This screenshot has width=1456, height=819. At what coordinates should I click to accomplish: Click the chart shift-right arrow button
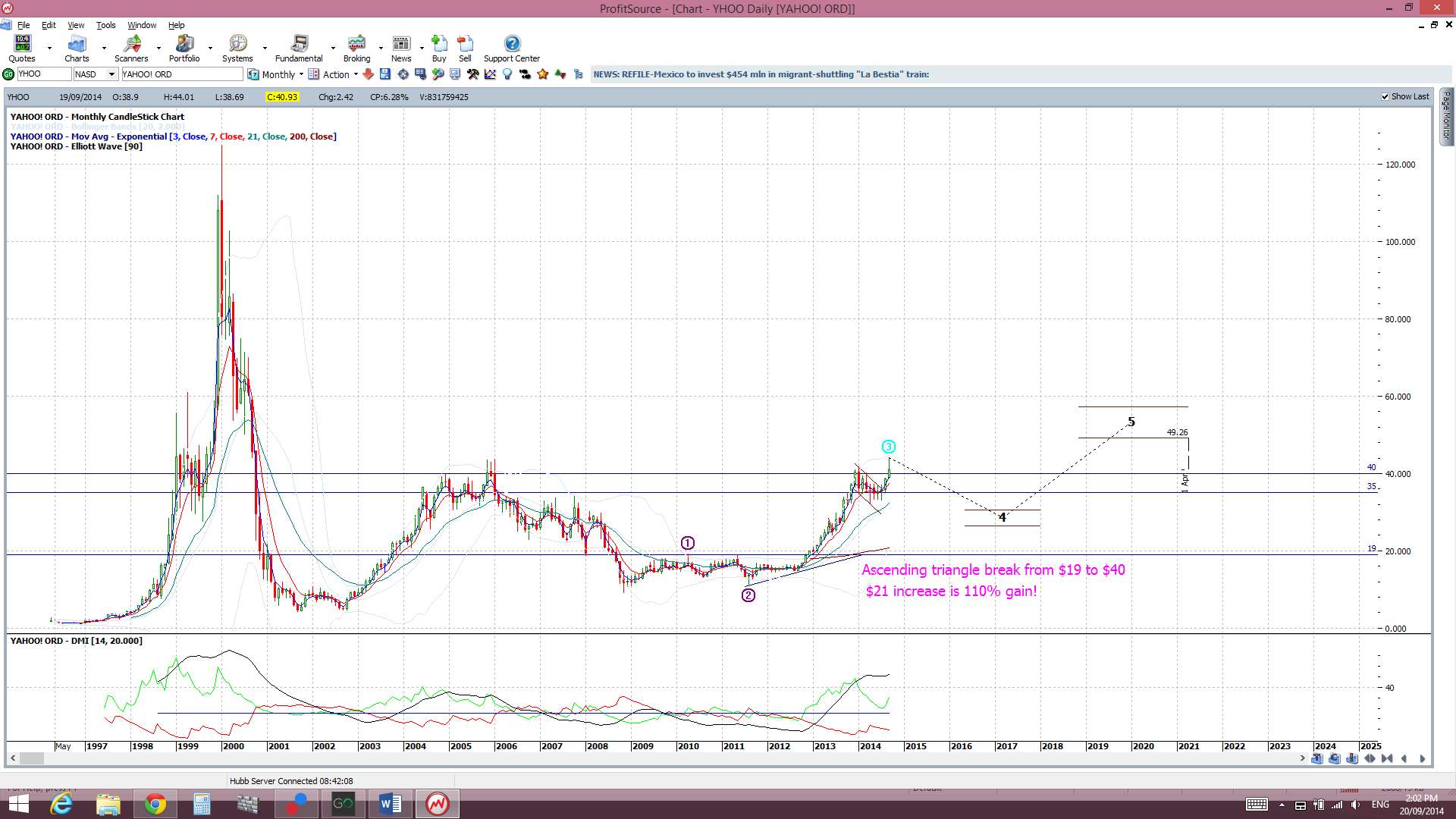1423,758
